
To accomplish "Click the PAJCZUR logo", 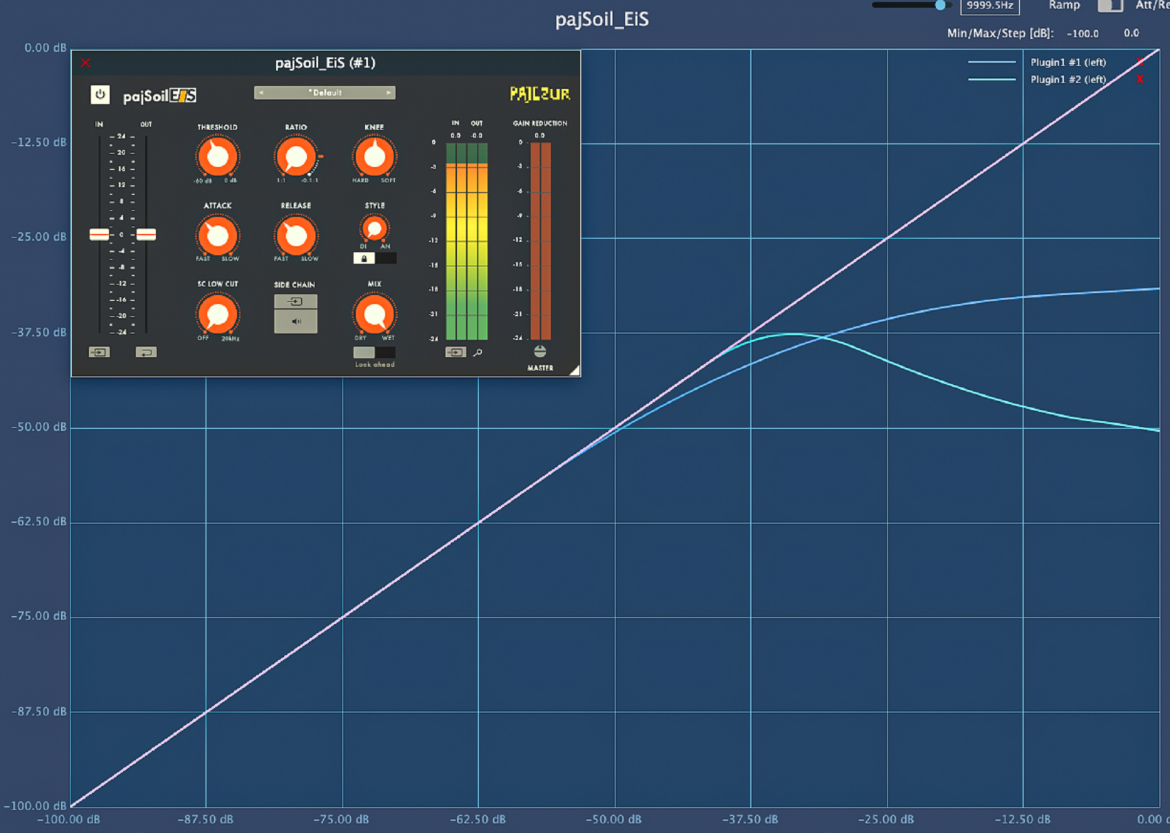I will 539,94.
